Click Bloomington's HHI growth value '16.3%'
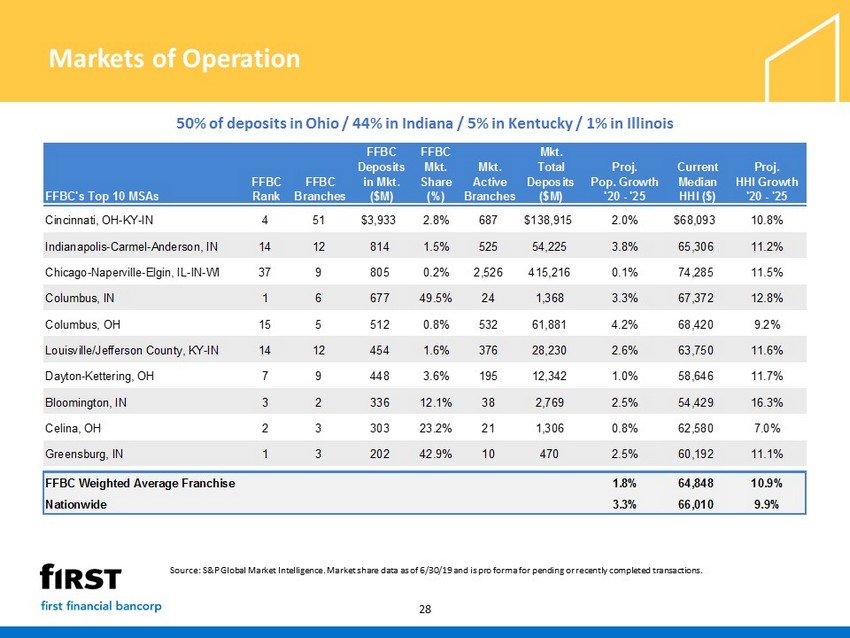850x638 pixels. 767,403
